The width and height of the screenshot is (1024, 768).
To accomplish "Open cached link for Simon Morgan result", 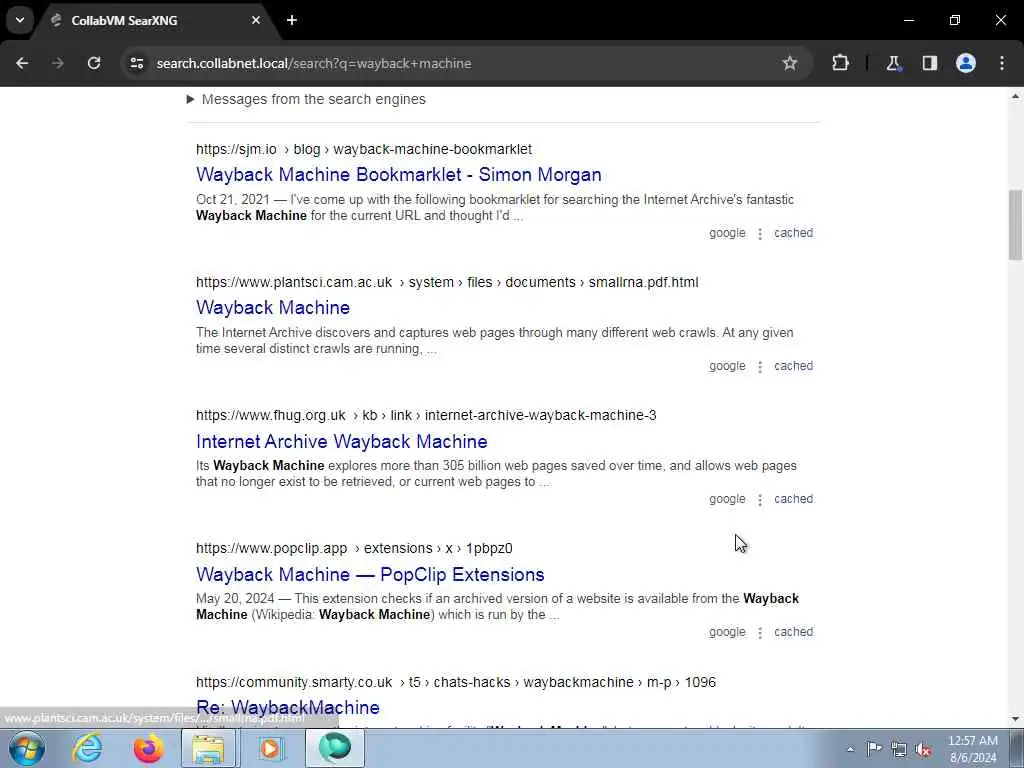I will pos(793,233).
